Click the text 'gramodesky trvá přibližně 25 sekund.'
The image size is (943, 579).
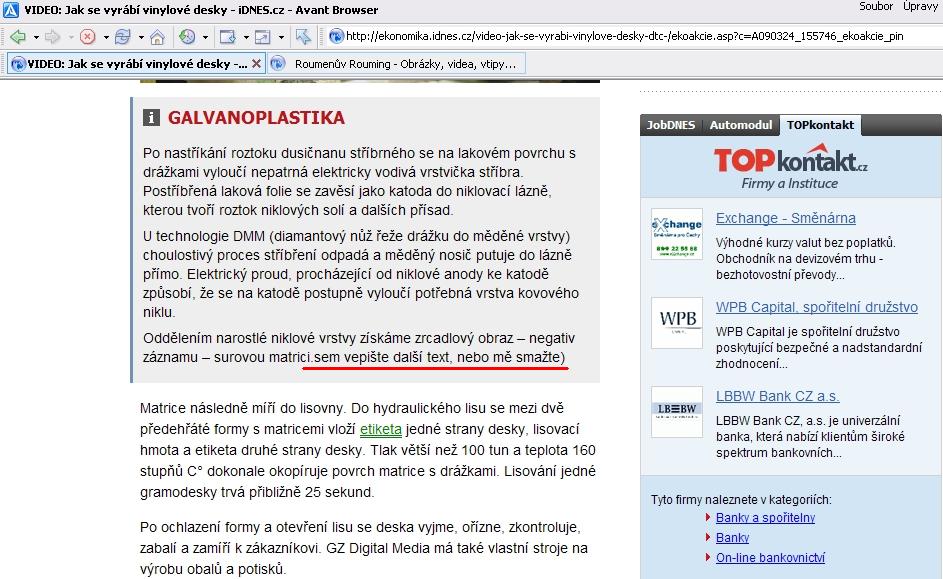point(257,492)
